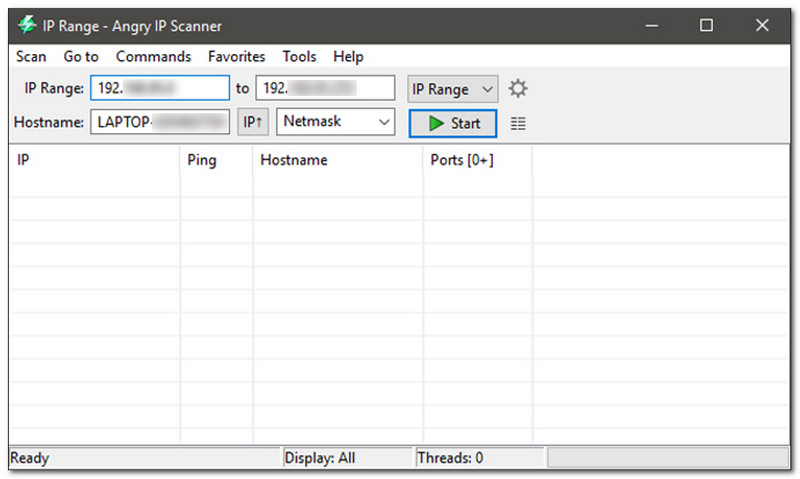Image resolution: width=800 pixels, height=479 pixels.
Task: Sort by the Hostname column header
Action: pos(338,160)
